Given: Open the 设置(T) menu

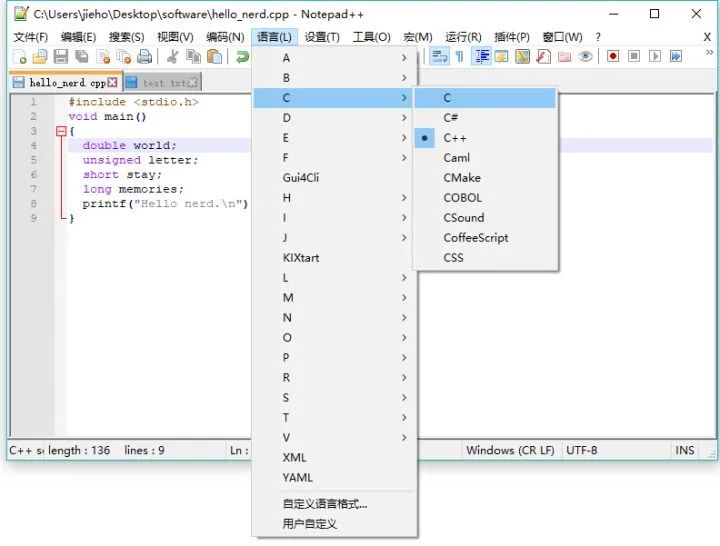Looking at the screenshot, I should click(x=322, y=37).
